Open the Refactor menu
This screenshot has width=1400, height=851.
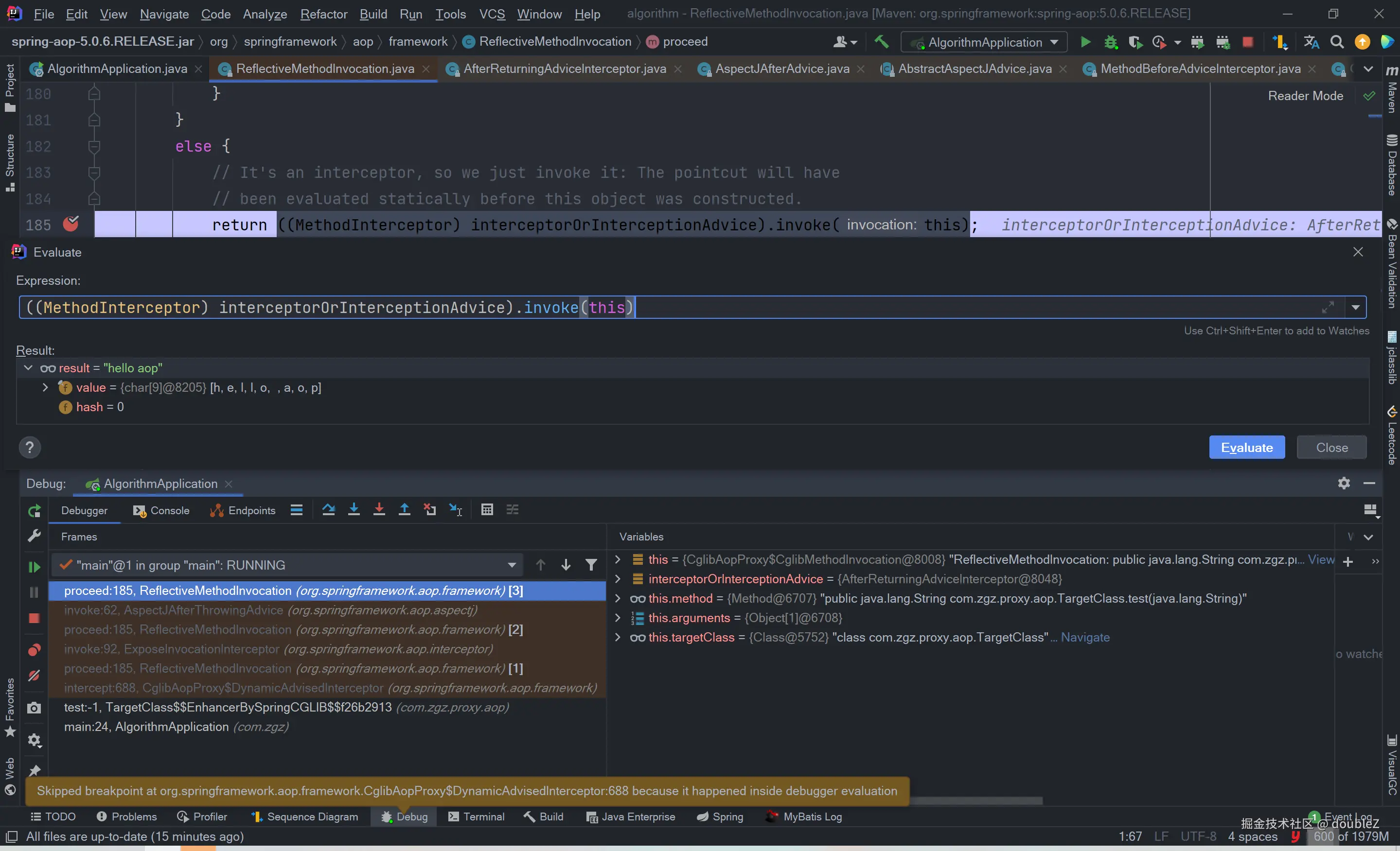point(323,14)
